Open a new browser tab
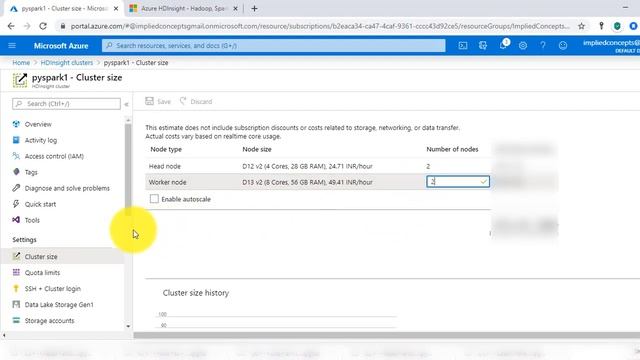Viewport: 640px width, 360px height. click(254, 8)
